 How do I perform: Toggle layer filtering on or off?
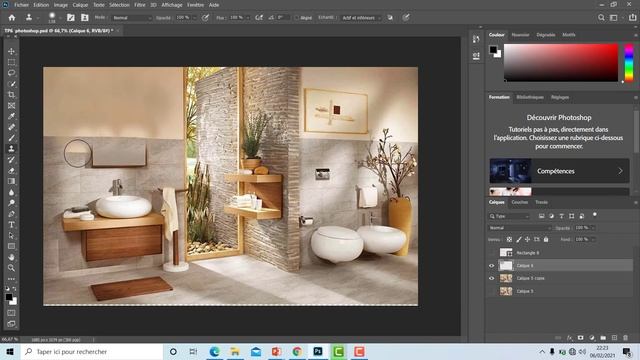[x=595, y=214]
